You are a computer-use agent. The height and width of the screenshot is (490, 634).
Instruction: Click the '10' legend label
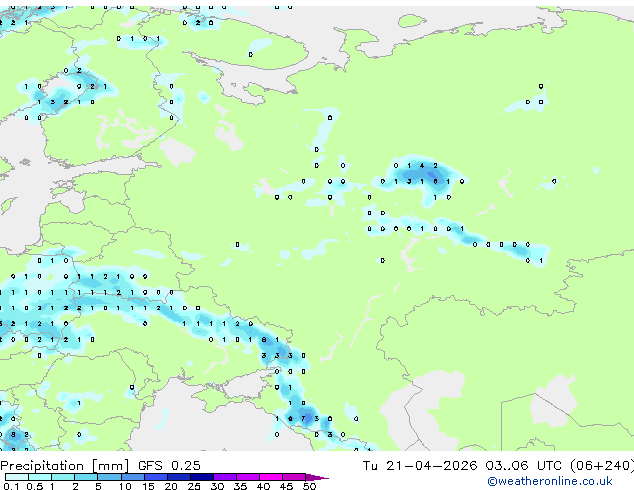[125, 486]
